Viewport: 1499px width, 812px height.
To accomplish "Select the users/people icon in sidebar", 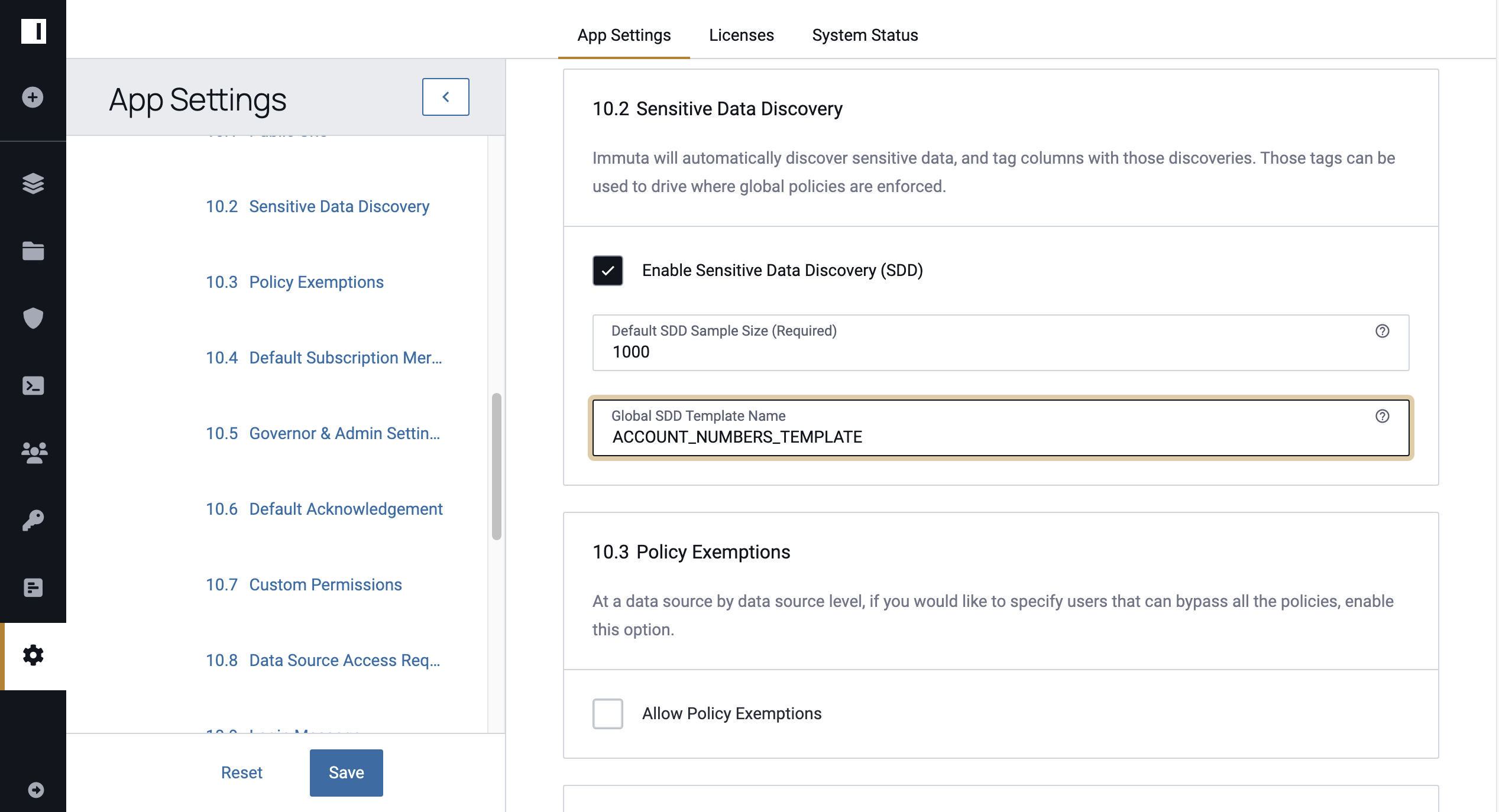I will (x=32, y=452).
